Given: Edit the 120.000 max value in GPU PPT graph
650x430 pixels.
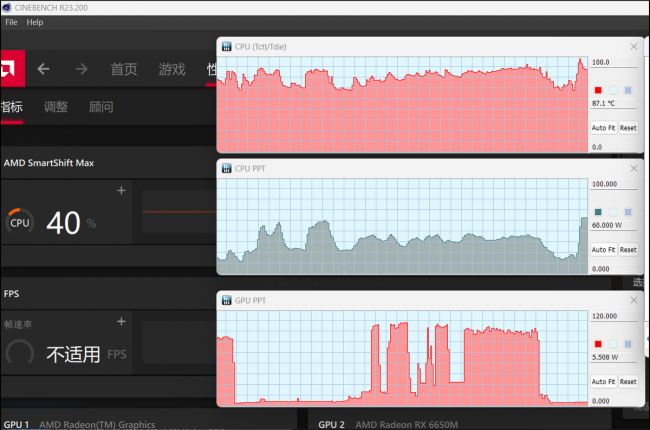Looking at the screenshot, I should (614, 316).
